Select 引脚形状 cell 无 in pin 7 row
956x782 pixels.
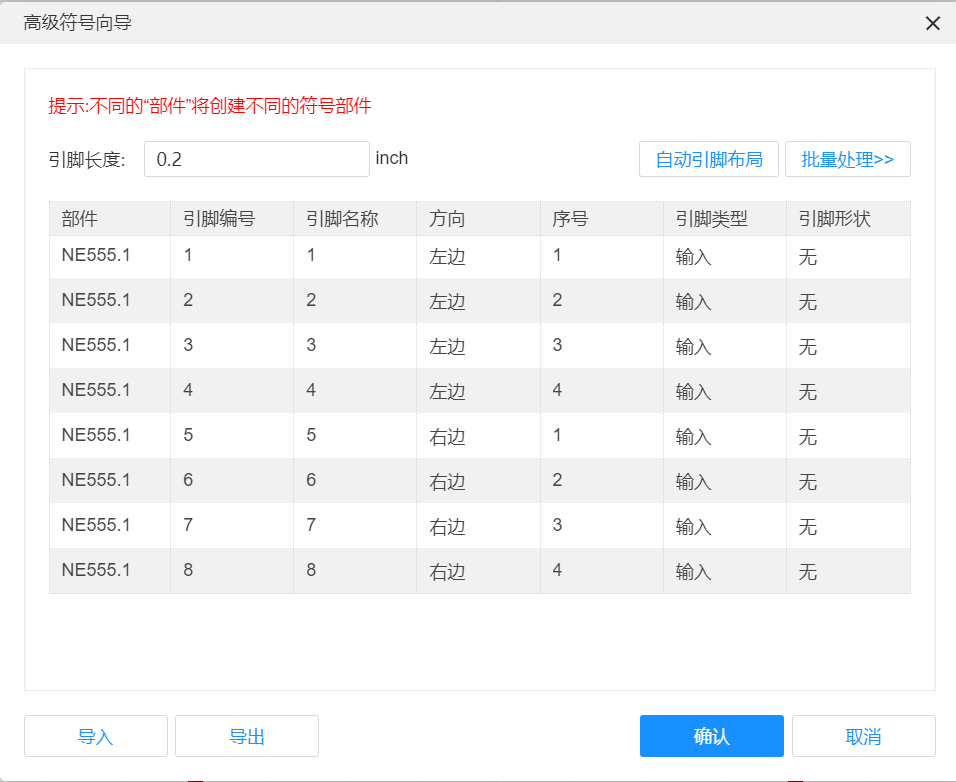pos(849,525)
